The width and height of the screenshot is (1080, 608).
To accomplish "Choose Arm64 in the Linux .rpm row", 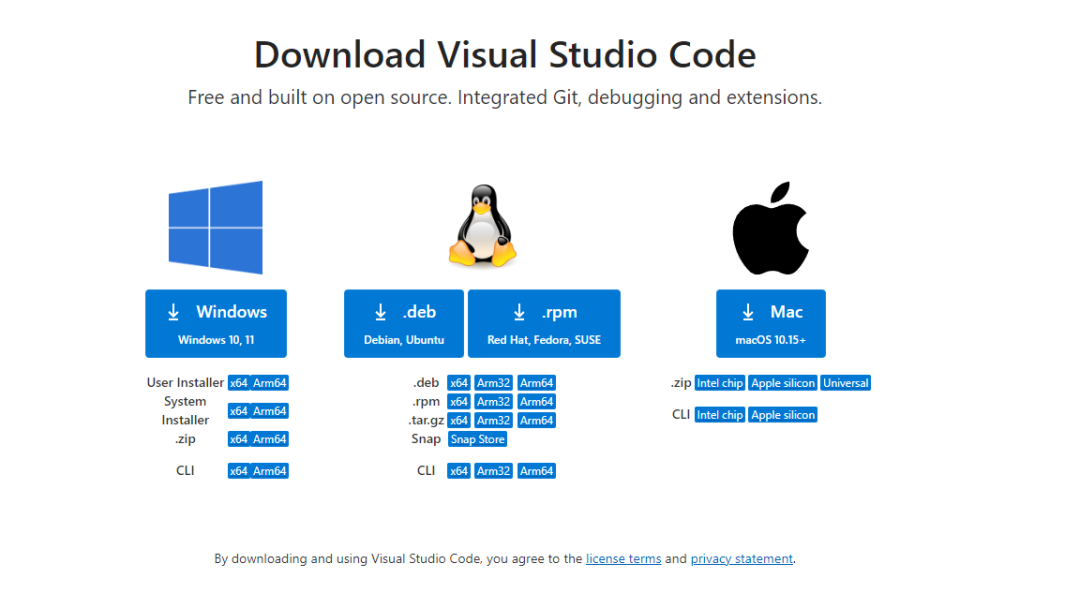I will point(537,401).
